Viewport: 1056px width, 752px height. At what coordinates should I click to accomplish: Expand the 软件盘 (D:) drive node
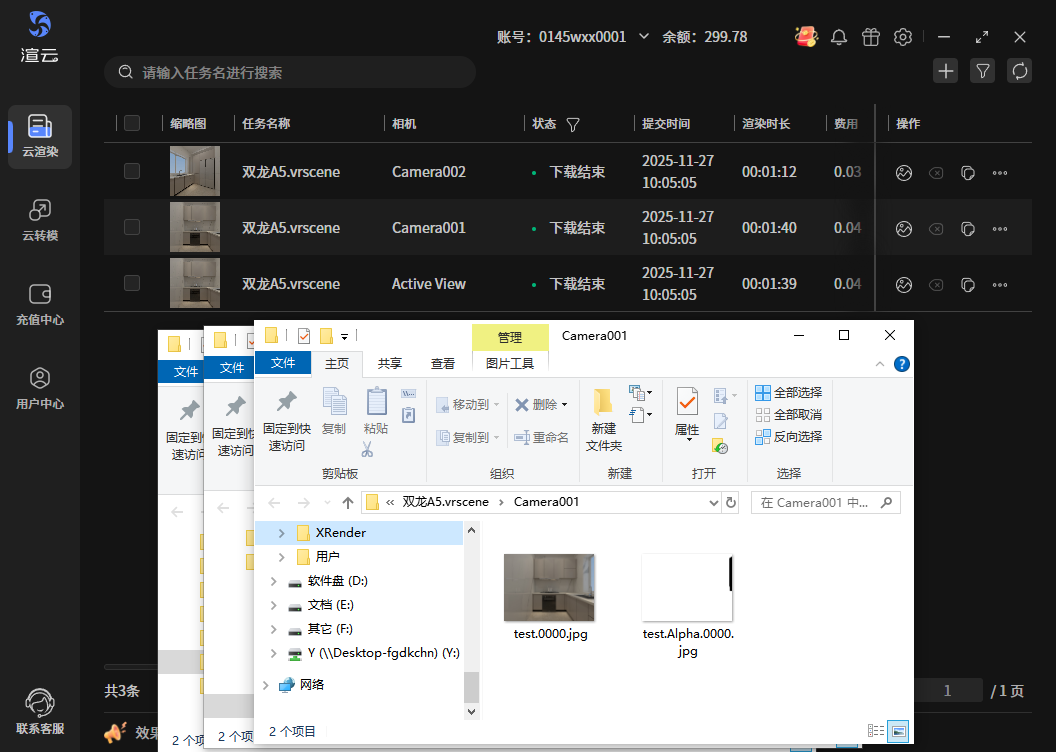click(274, 581)
